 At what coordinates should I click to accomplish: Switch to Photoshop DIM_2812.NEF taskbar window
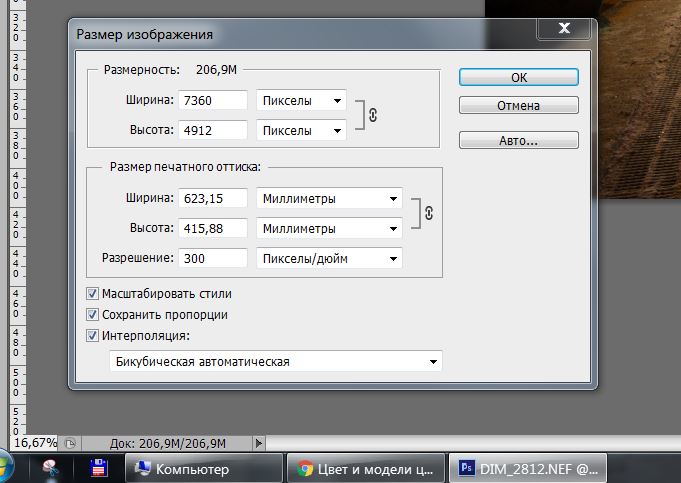click(x=528, y=469)
